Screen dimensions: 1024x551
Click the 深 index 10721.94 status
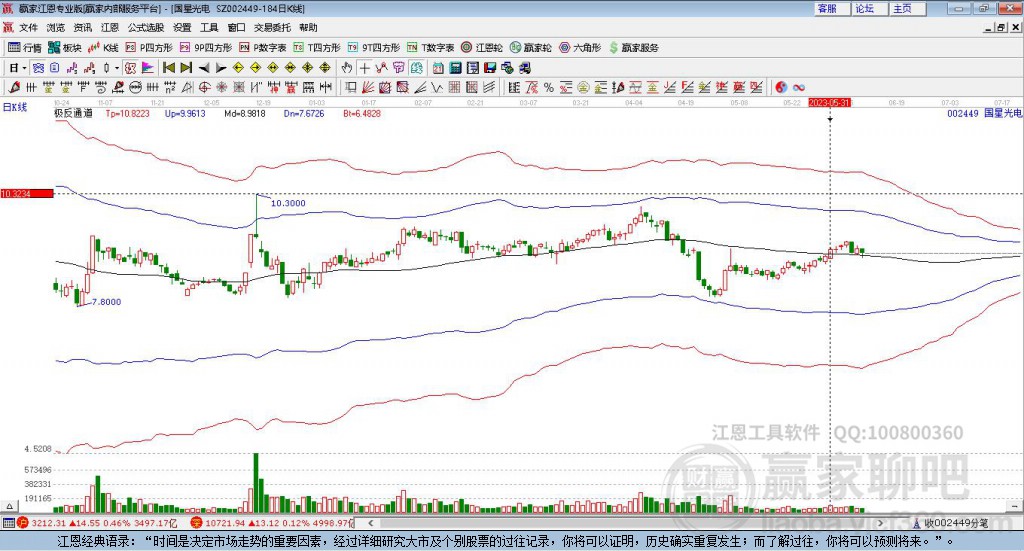click(271, 523)
